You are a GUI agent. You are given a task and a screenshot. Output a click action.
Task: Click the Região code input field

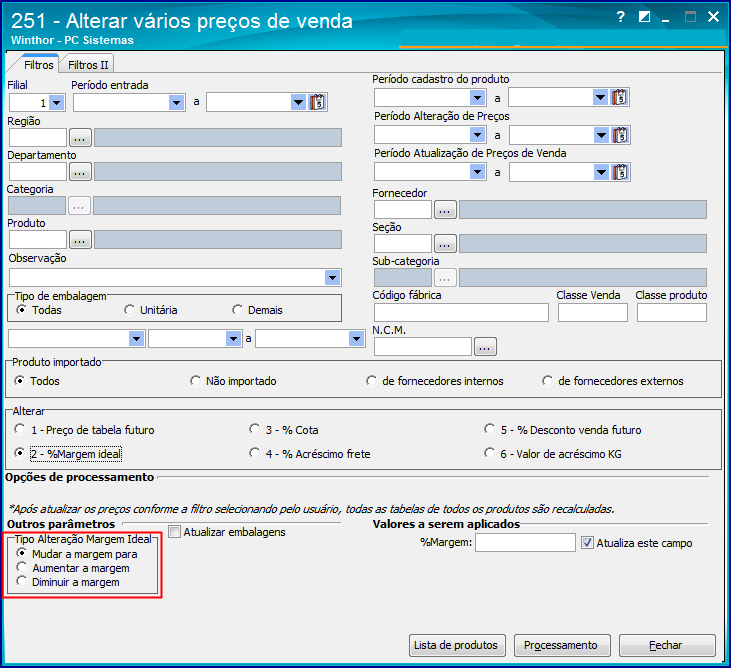pos(38,138)
